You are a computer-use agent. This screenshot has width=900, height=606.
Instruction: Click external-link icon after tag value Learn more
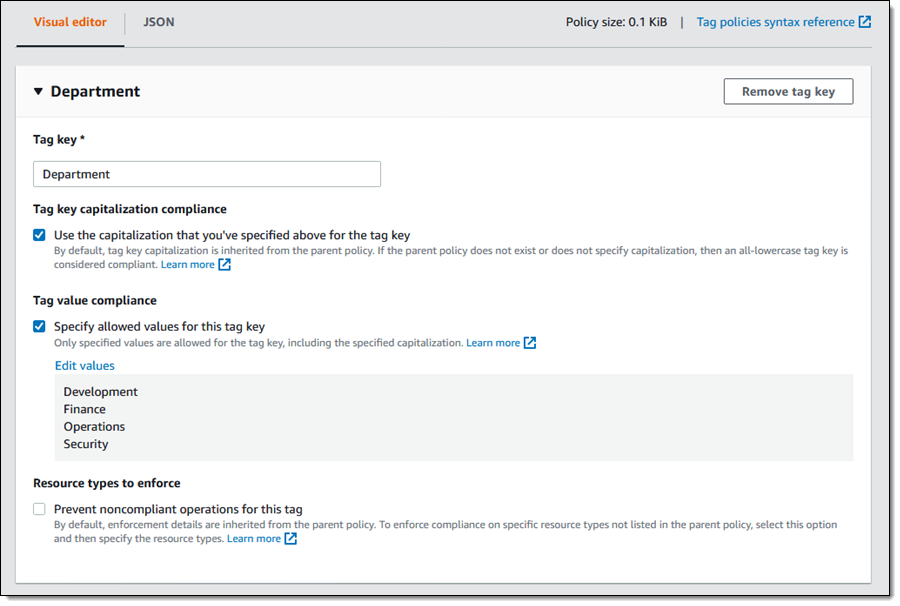tap(530, 343)
